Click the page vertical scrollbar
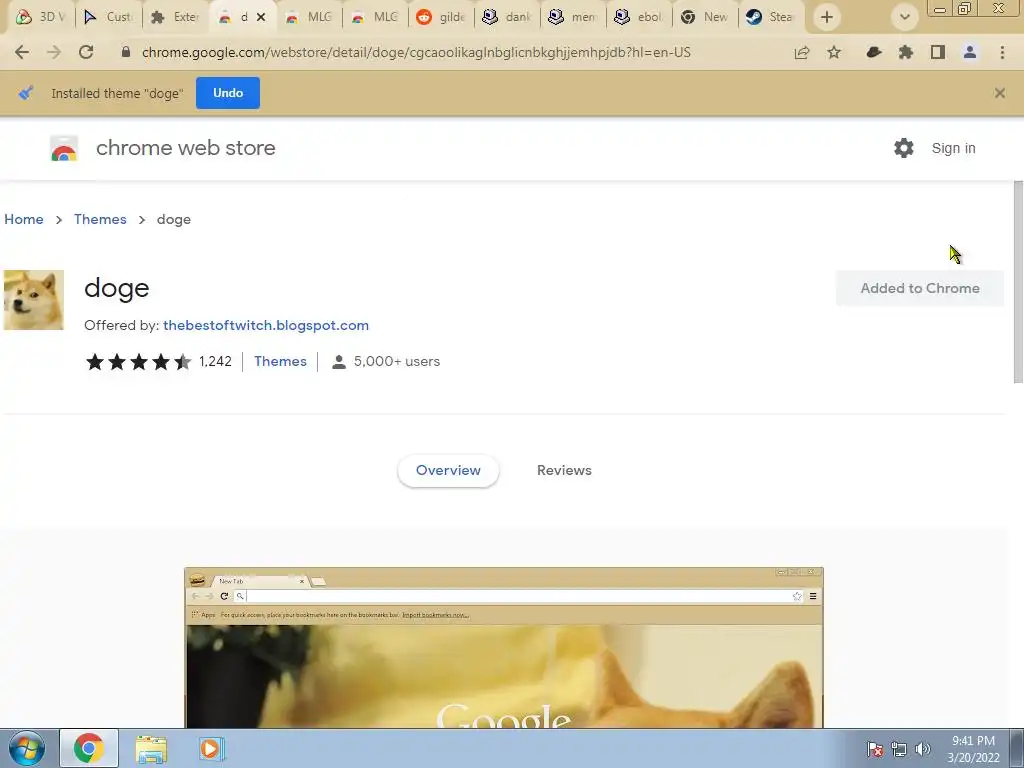 [x=1018, y=282]
